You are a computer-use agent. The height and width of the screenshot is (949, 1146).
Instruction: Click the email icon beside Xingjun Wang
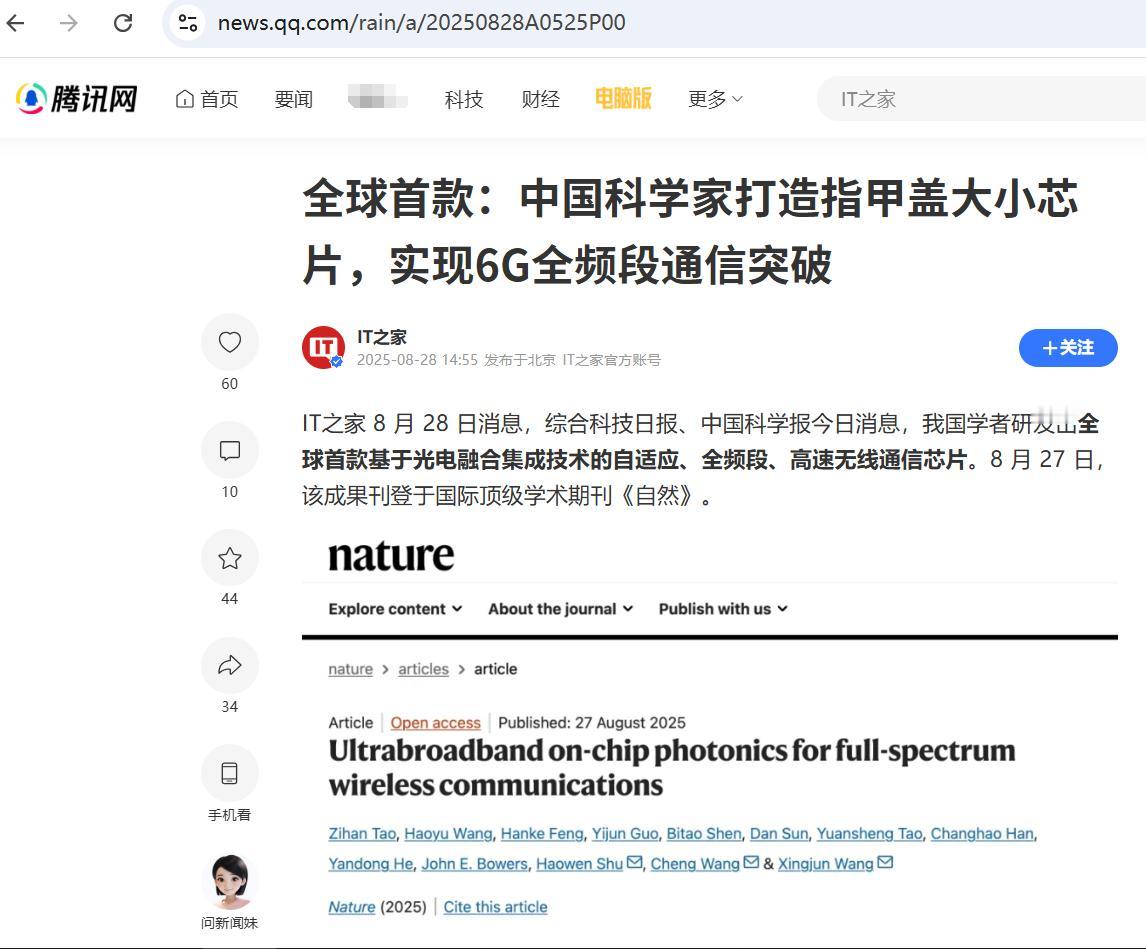pyautogui.click(x=884, y=863)
